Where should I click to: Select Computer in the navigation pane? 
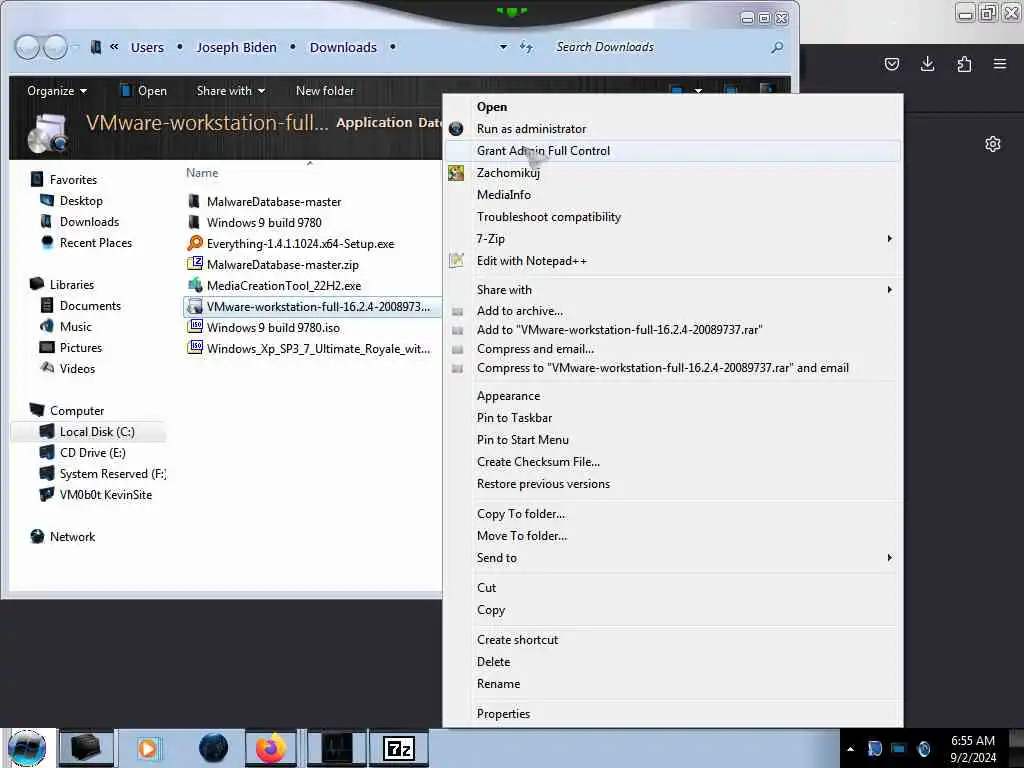tap(67, 411)
